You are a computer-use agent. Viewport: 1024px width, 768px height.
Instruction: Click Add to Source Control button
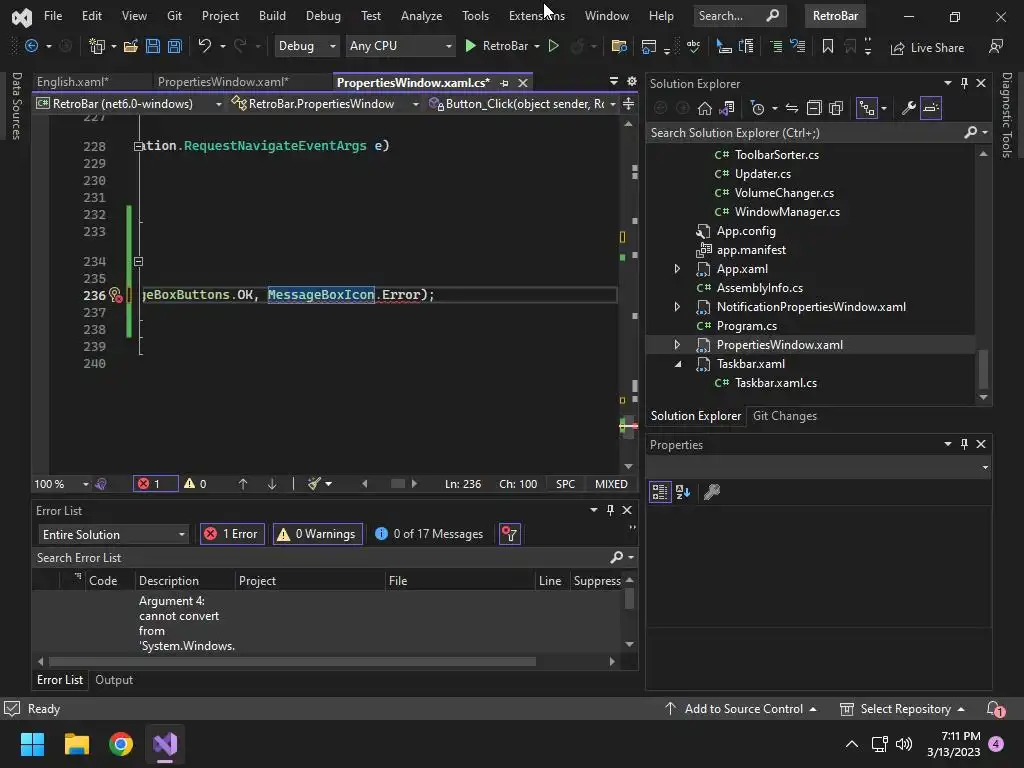pos(741,709)
